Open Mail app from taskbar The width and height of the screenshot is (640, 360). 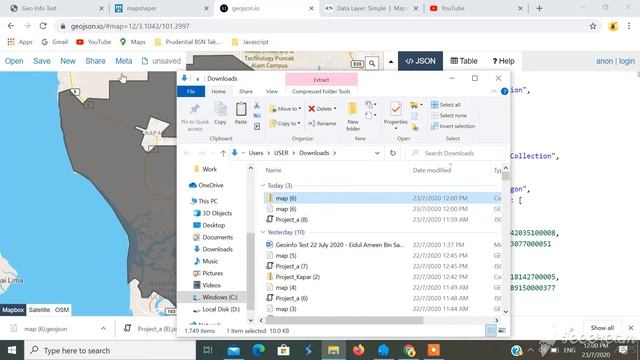(233, 350)
